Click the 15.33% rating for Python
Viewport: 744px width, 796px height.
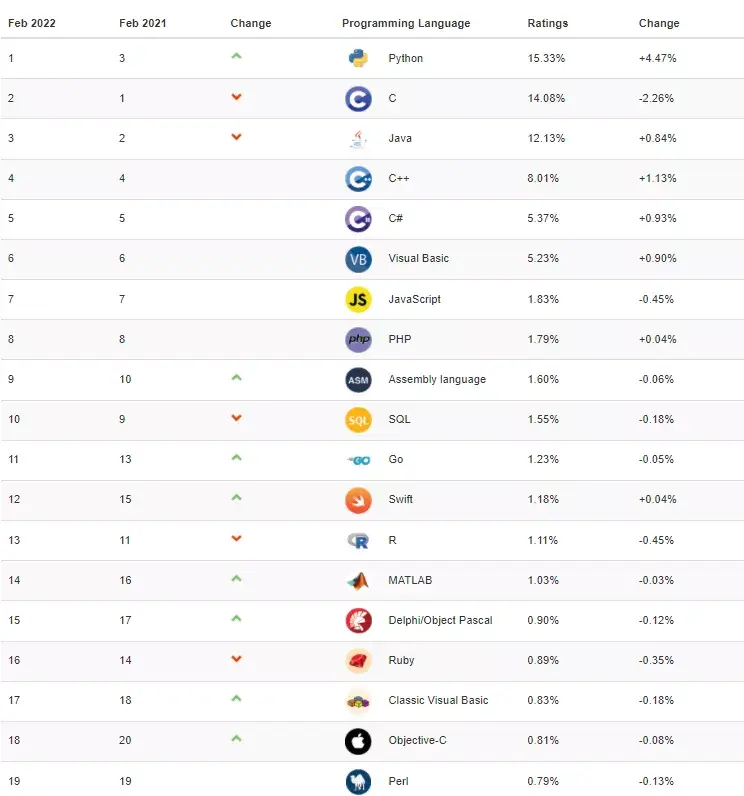coord(546,58)
